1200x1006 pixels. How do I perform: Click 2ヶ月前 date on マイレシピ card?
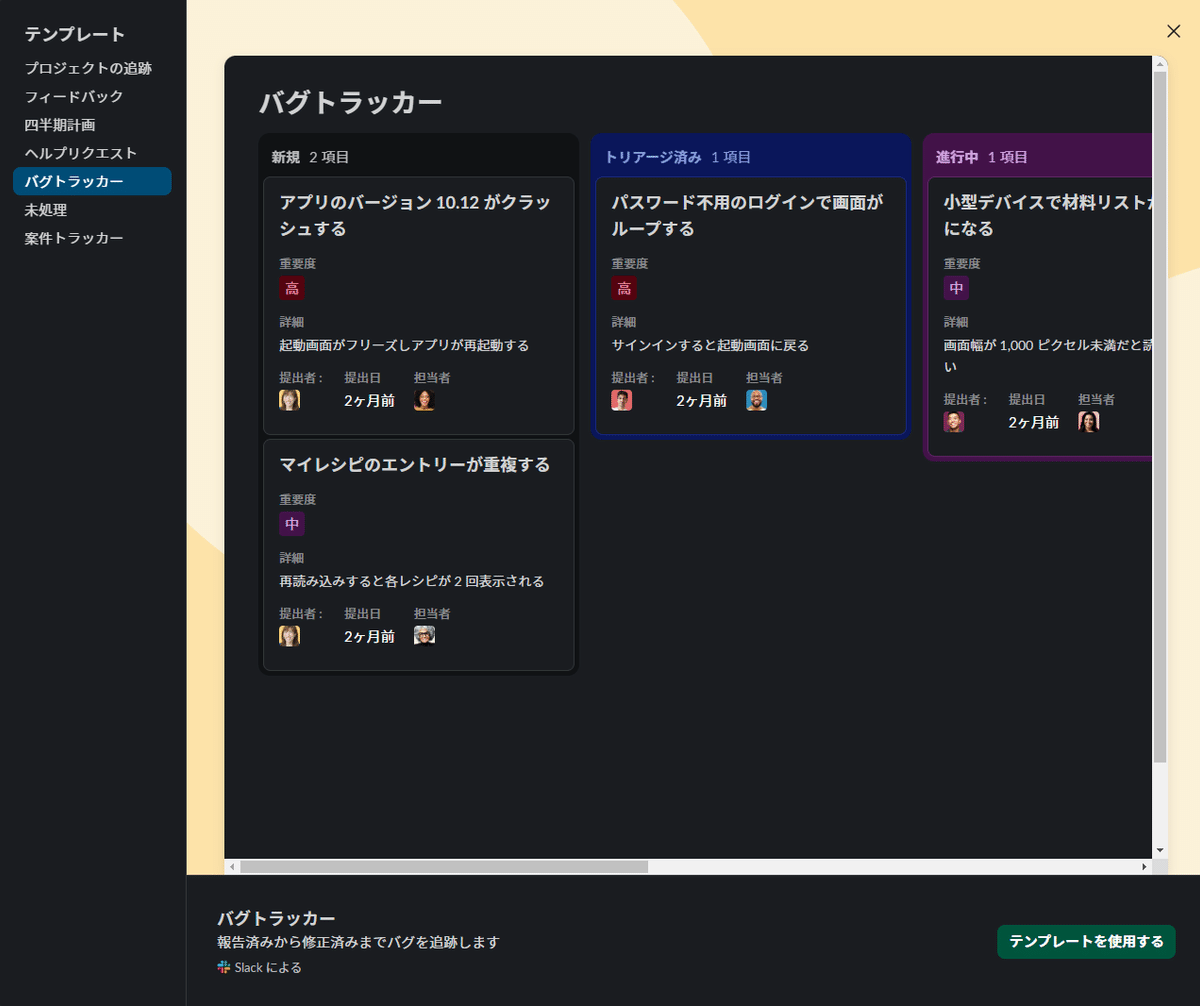(369, 636)
